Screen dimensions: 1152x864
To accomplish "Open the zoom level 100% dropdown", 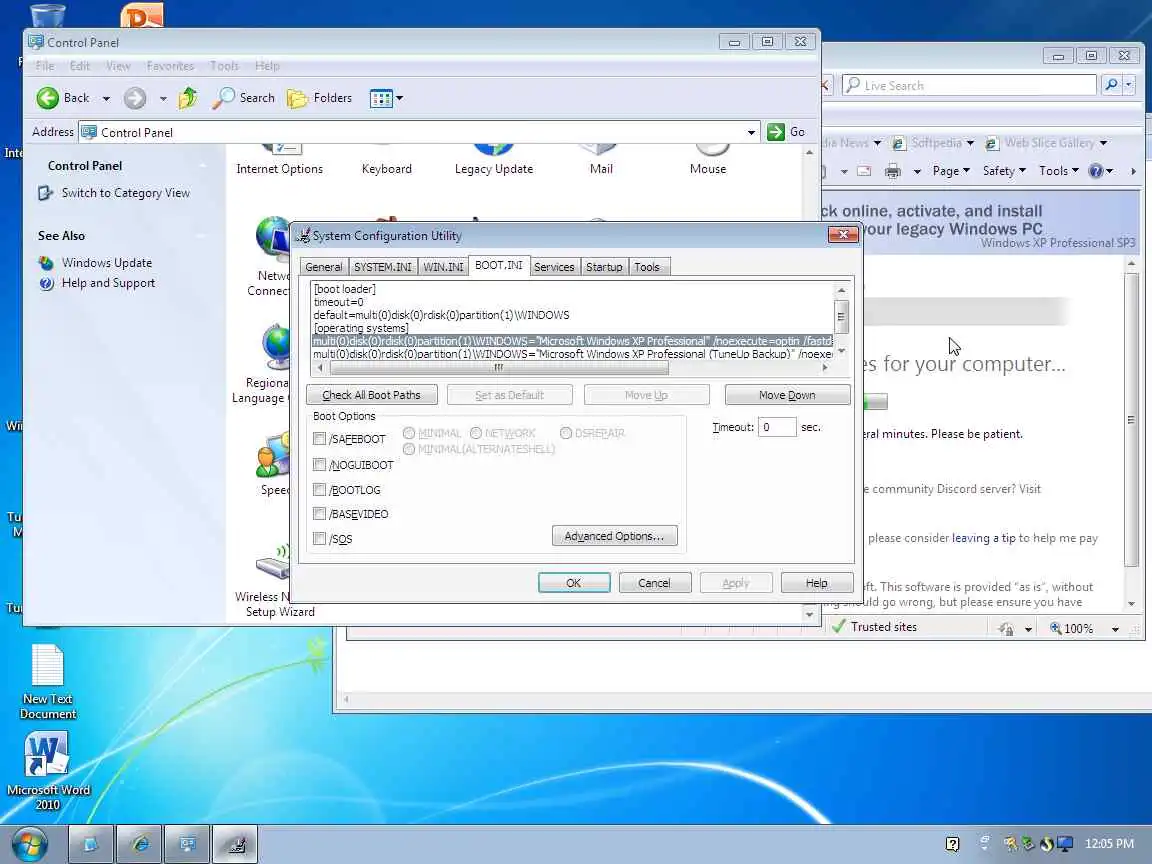I will coord(1115,629).
